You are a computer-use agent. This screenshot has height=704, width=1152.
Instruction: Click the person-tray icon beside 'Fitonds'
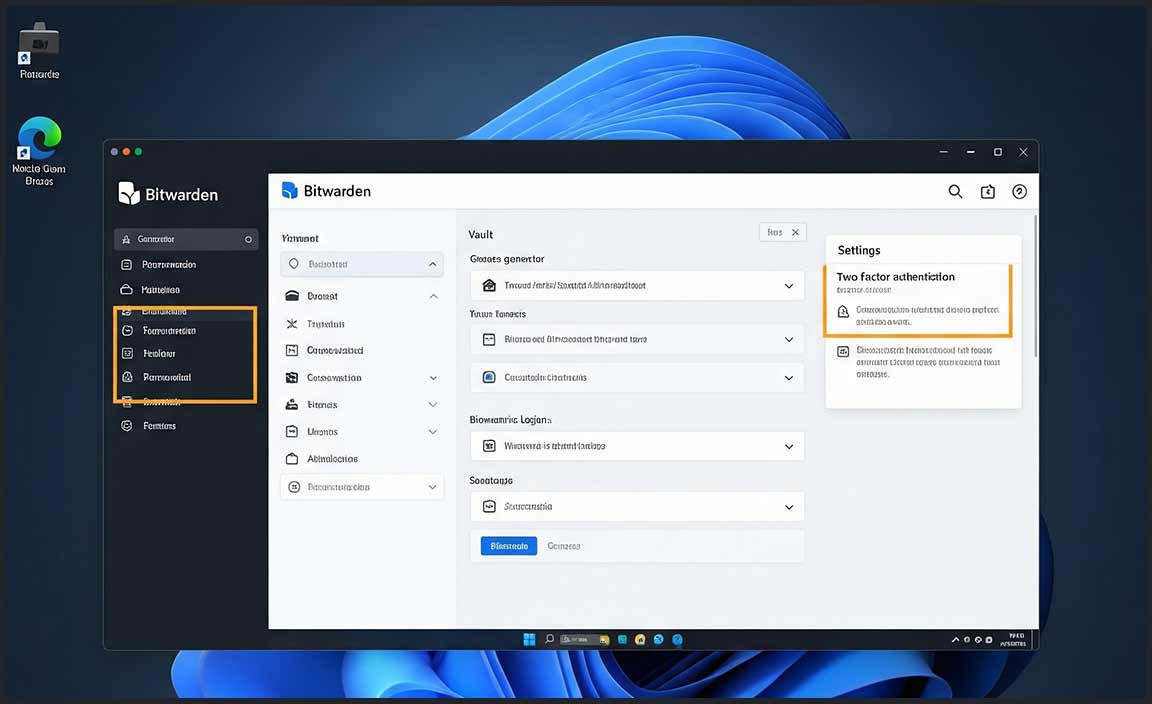coord(292,405)
